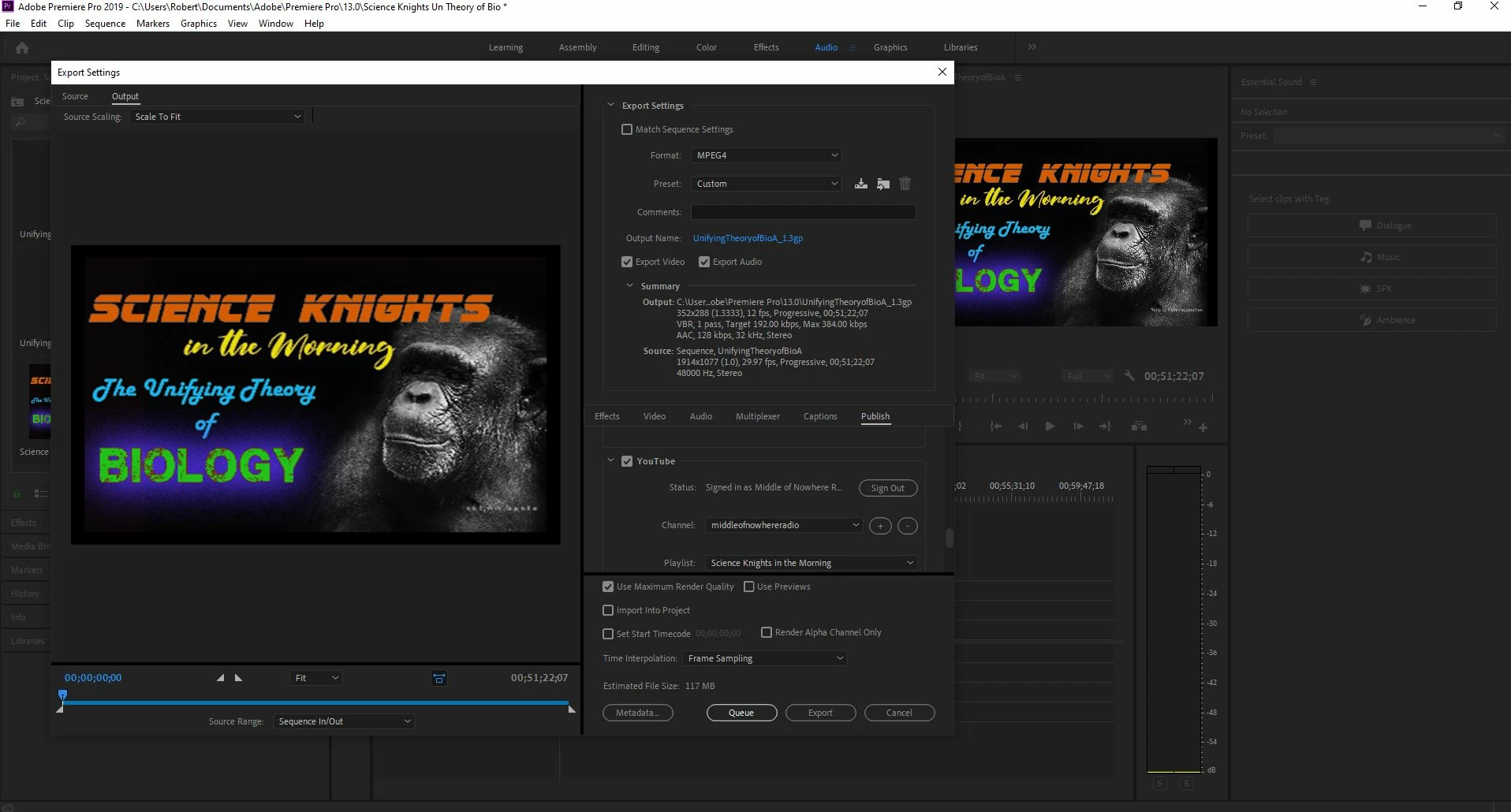The height and width of the screenshot is (812, 1511).
Task: Click the Export button
Action: coord(820,713)
